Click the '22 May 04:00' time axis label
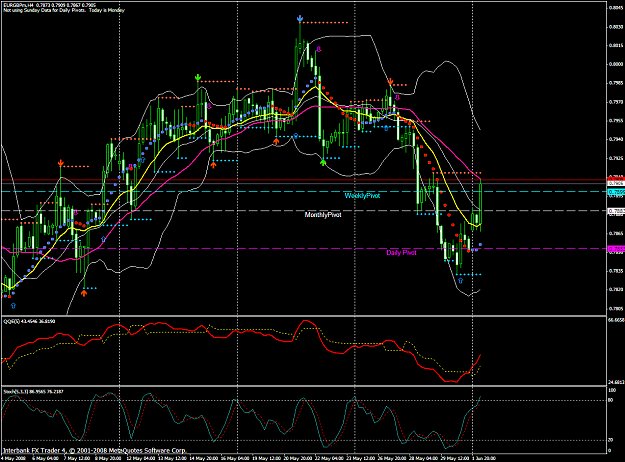The image size is (625, 462). 329,458
